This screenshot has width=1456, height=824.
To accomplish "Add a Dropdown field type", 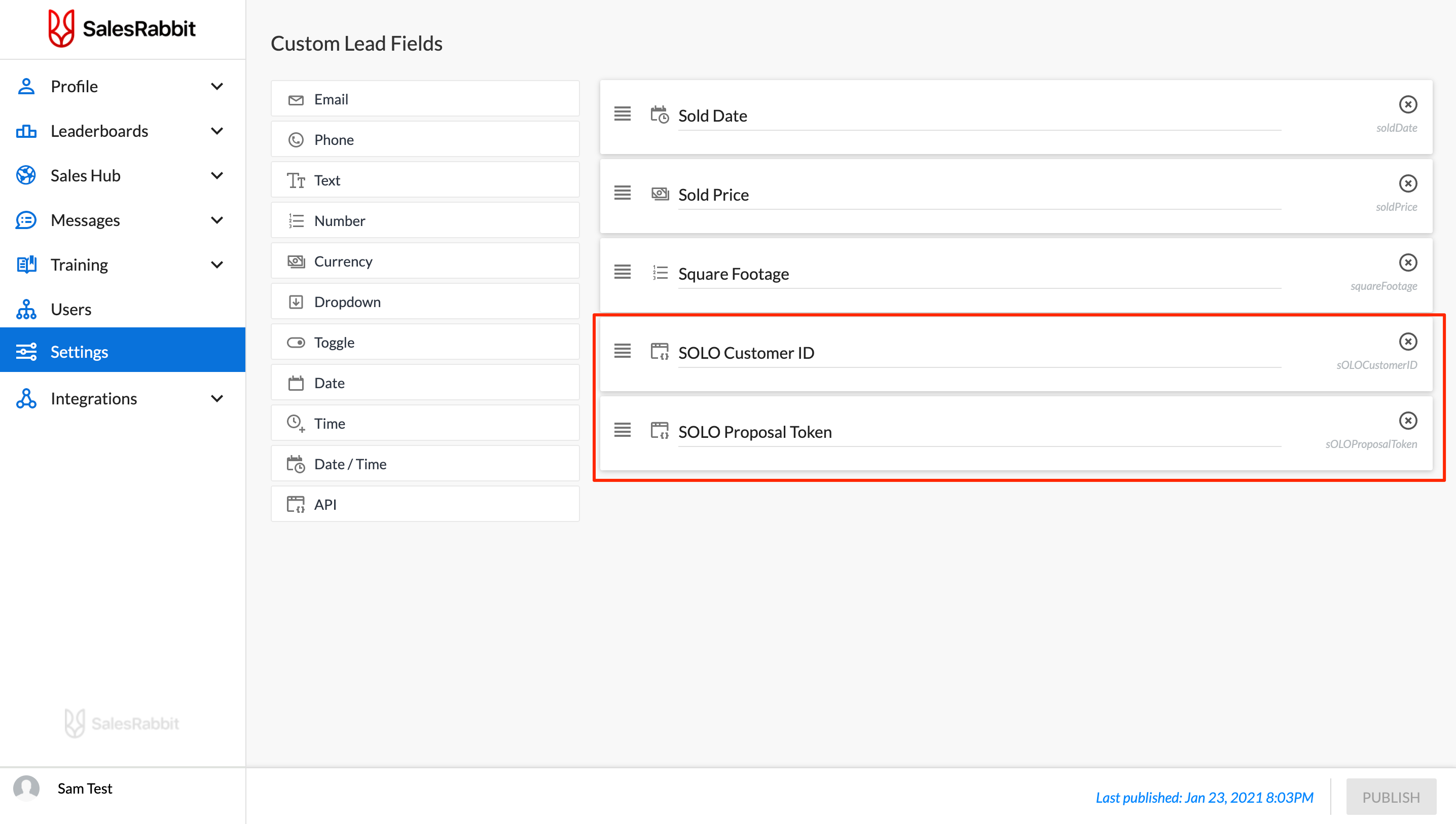I will (425, 302).
